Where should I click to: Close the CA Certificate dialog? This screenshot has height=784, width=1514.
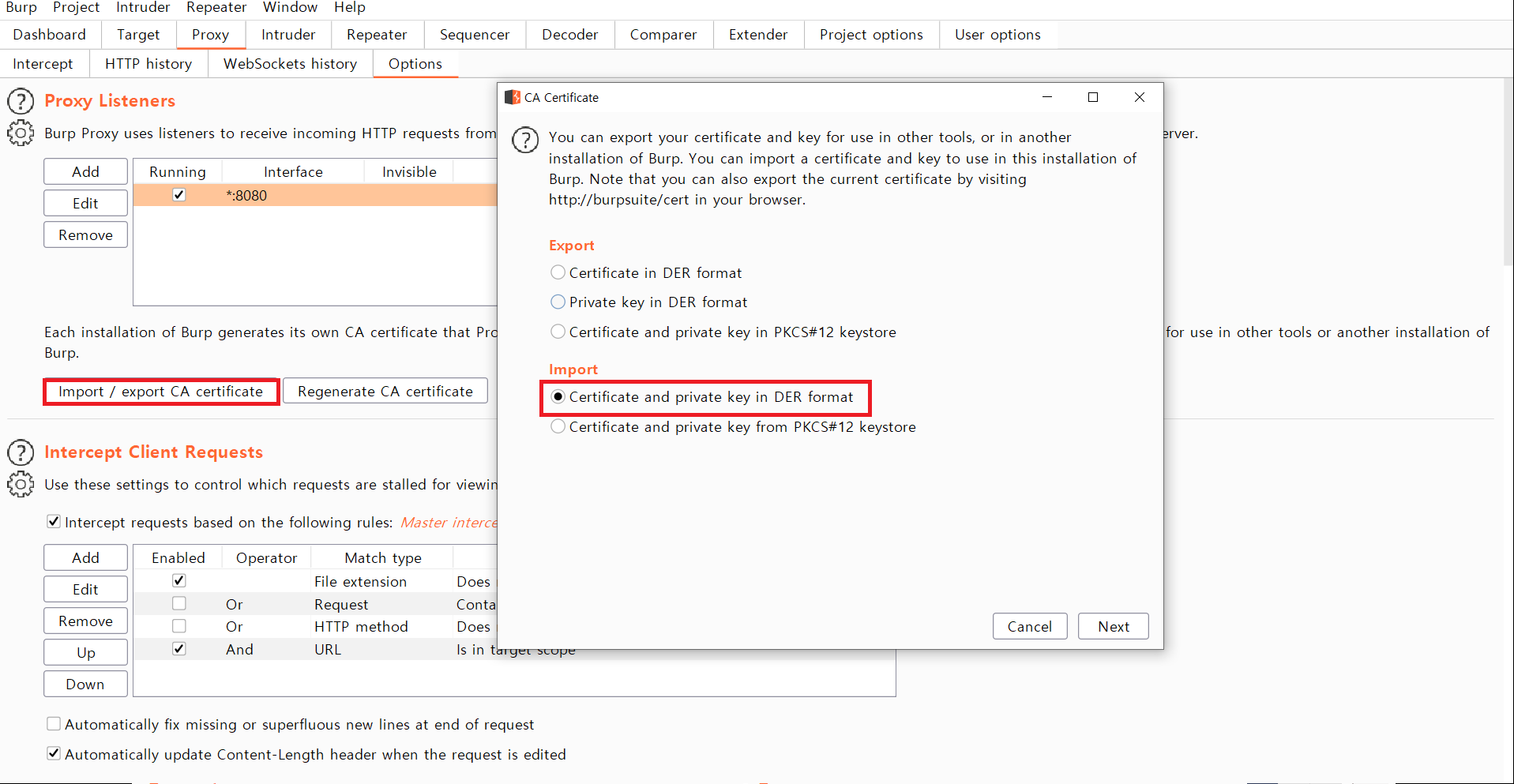click(1140, 97)
